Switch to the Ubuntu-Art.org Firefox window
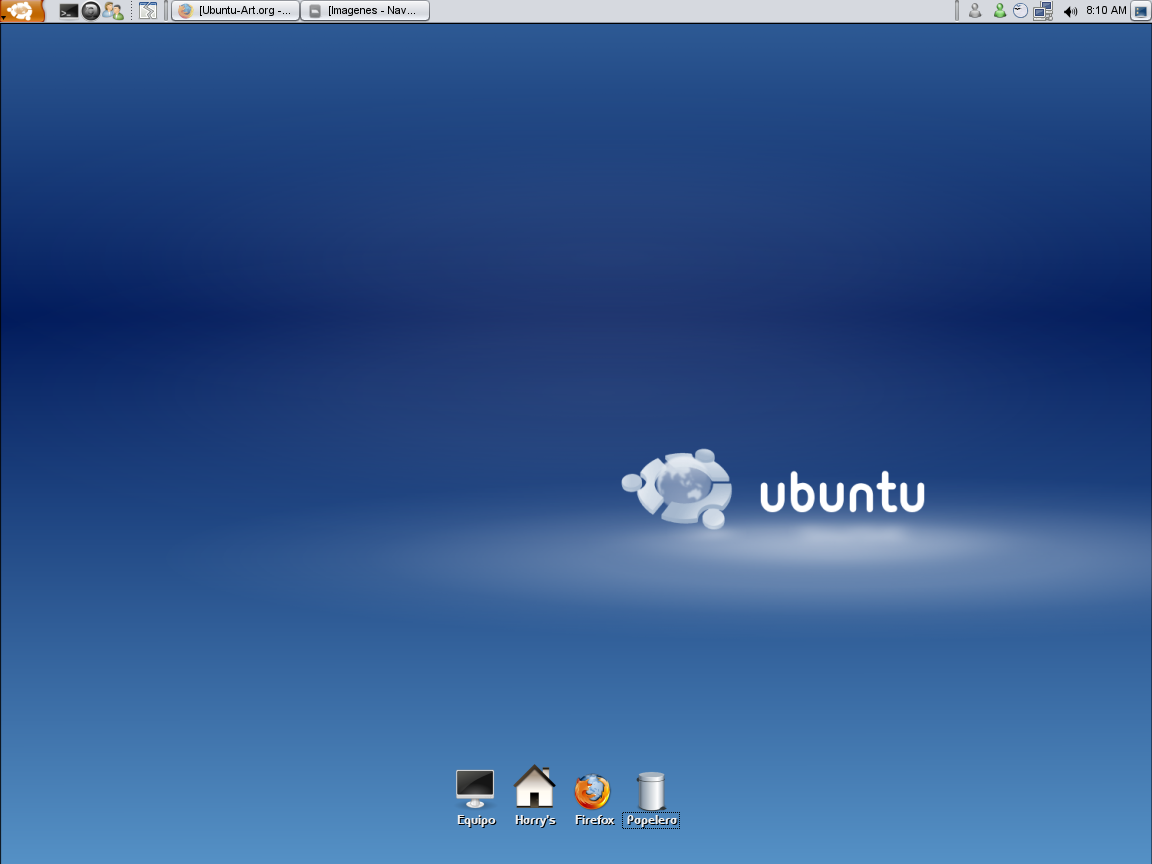Viewport: 1152px width, 864px height. click(235, 11)
